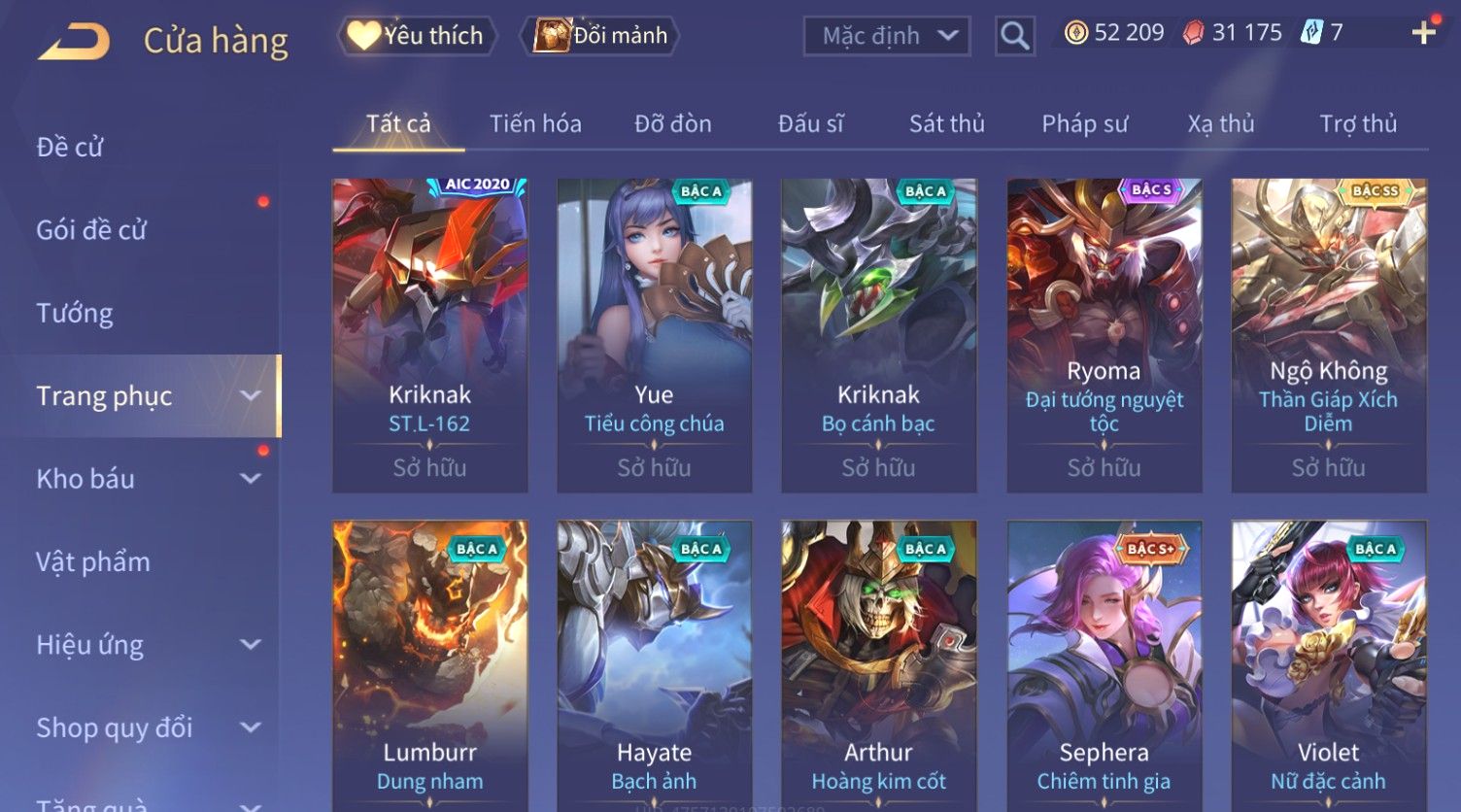Open the search magnifier icon

[x=1014, y=36]
